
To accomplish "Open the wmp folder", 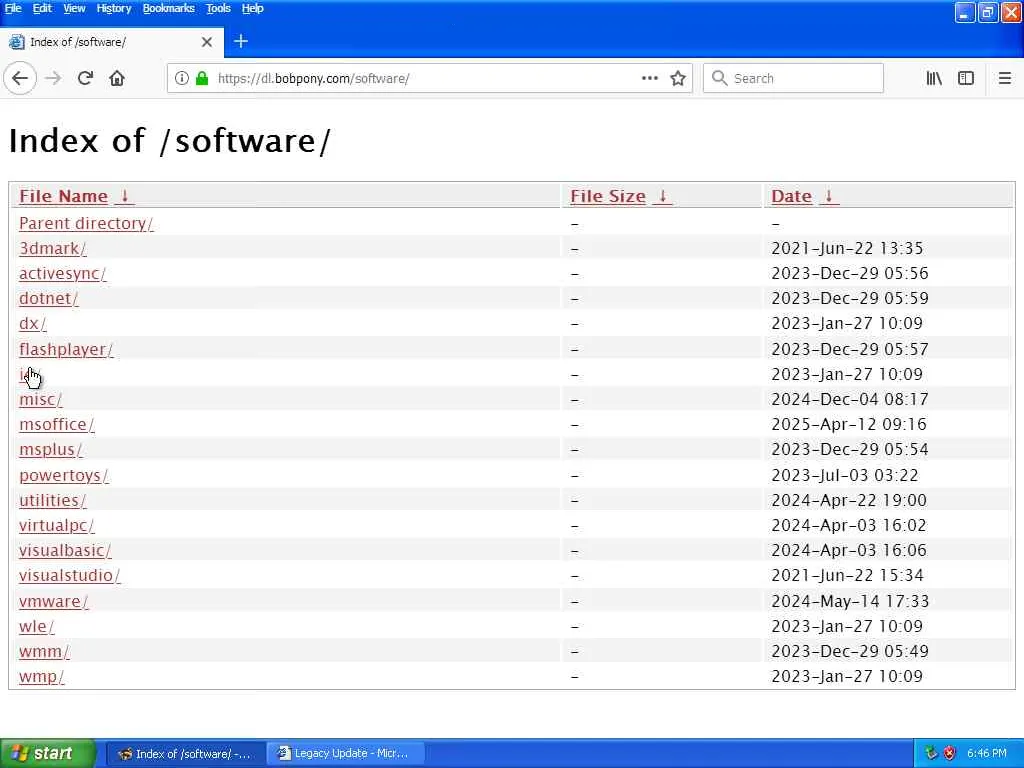I will coord(42,677).
